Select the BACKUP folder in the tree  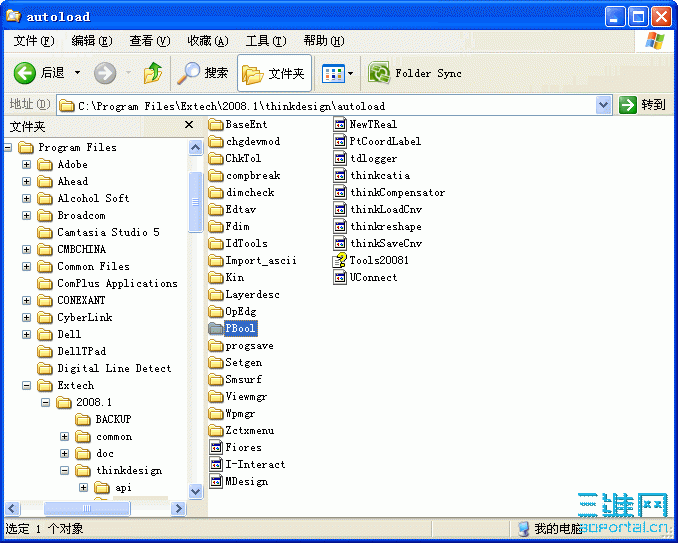tap(113, 419)
